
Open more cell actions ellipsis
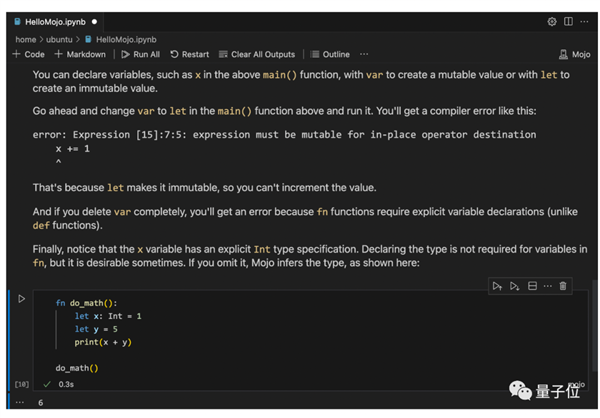coord(547,286)
